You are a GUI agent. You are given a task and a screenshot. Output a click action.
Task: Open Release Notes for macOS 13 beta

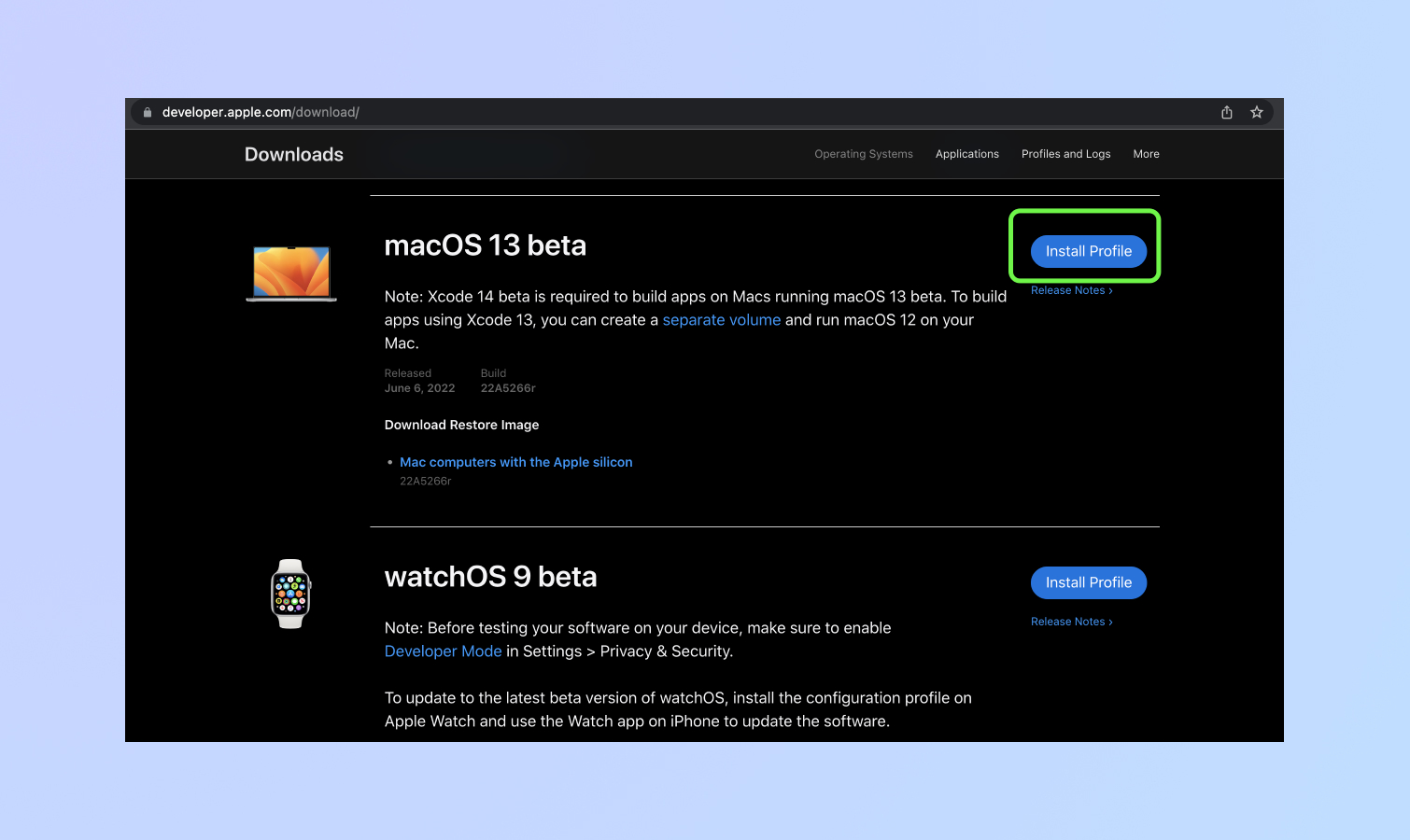pyautogui.click(x=1072, y=290)
